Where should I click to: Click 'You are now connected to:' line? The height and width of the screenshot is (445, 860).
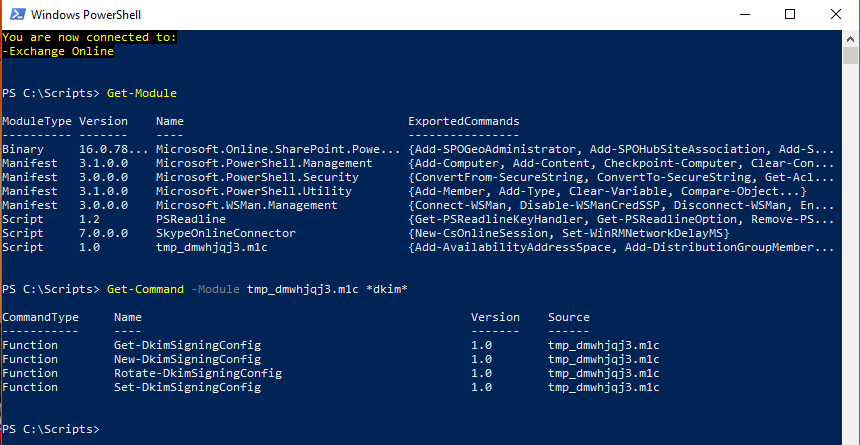[x=89, y=37]
